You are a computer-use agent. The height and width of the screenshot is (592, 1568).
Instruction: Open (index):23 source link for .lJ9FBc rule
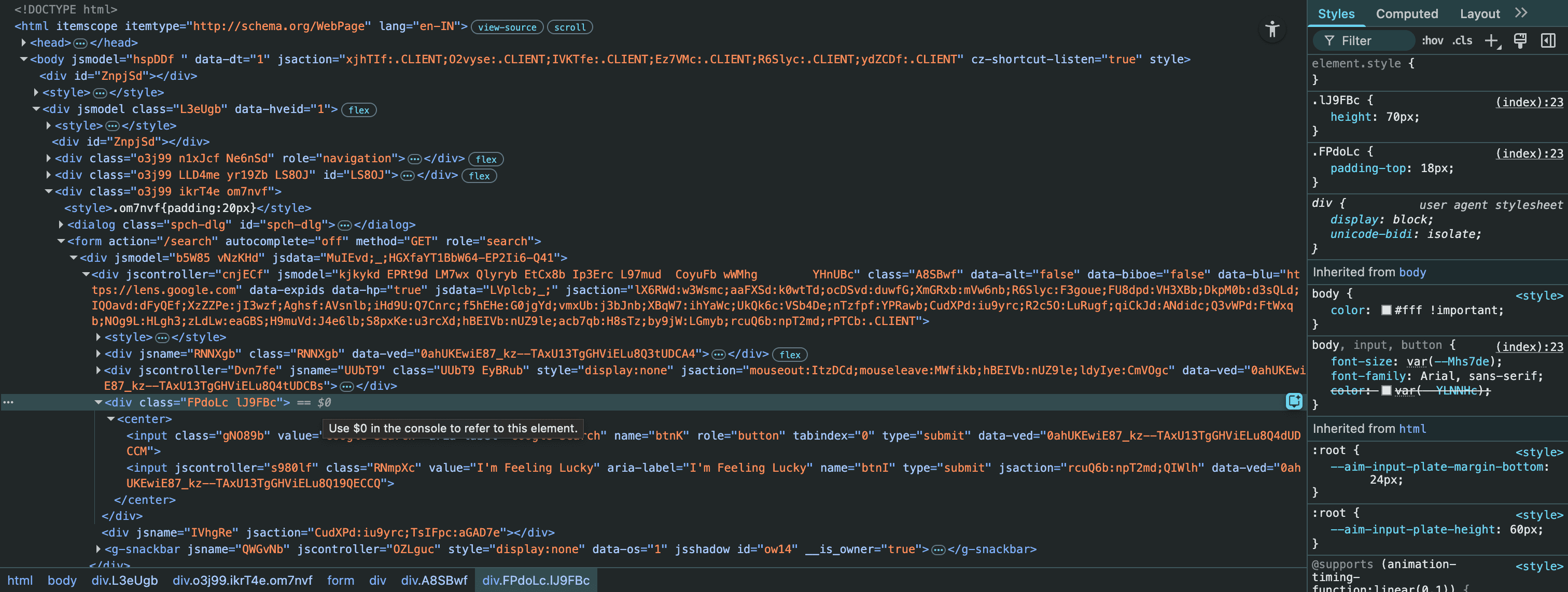(x=1529, y=102)
